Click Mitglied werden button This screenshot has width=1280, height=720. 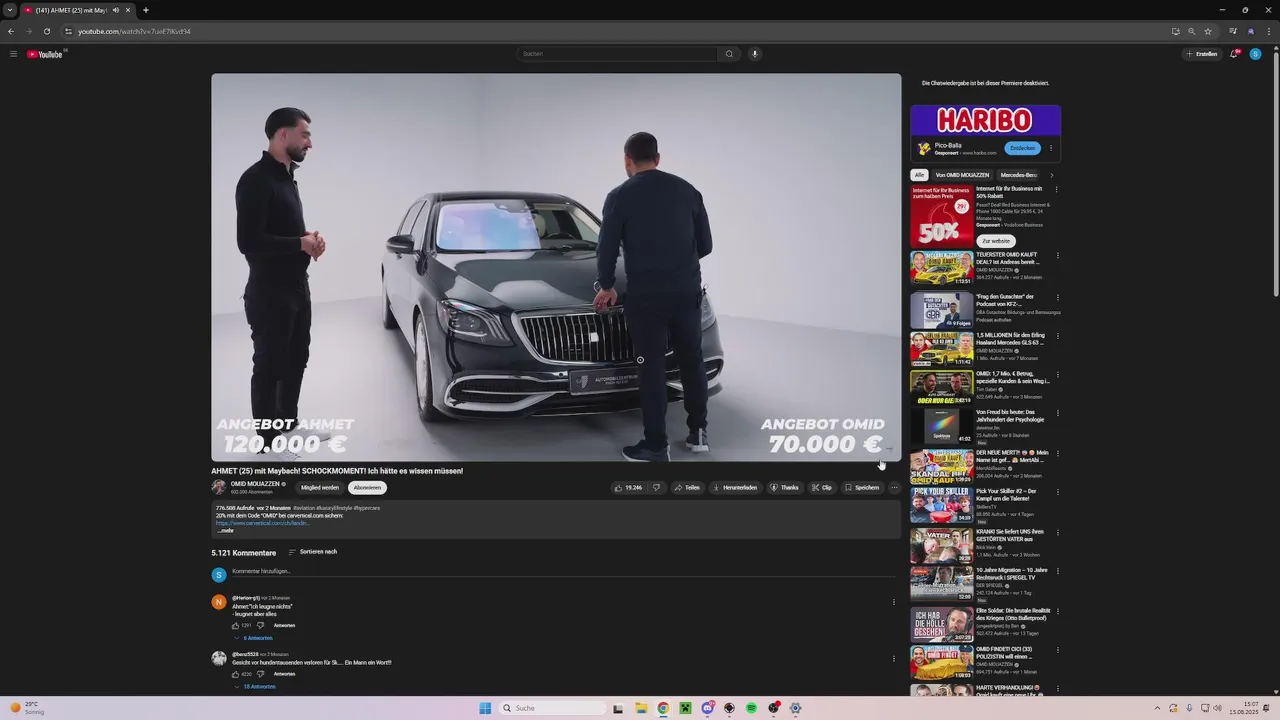pyautogui.click(x=320, y=488)
